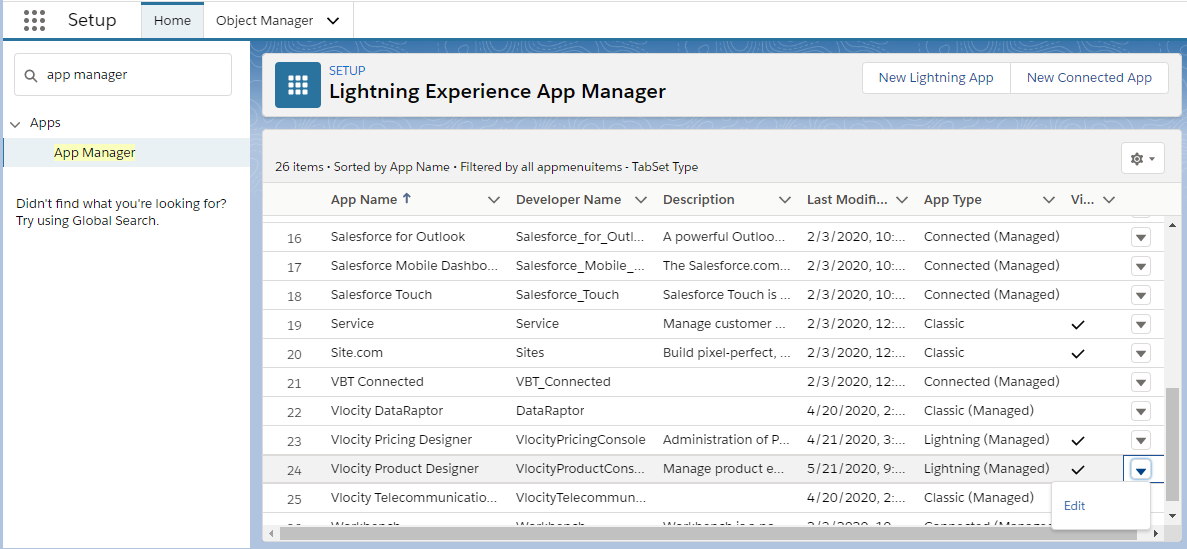Open the App Launcher grid icon
Image resolution: width=1187 pixels, height=549 pixels.
pyautogui.click(x=35, y=20)
